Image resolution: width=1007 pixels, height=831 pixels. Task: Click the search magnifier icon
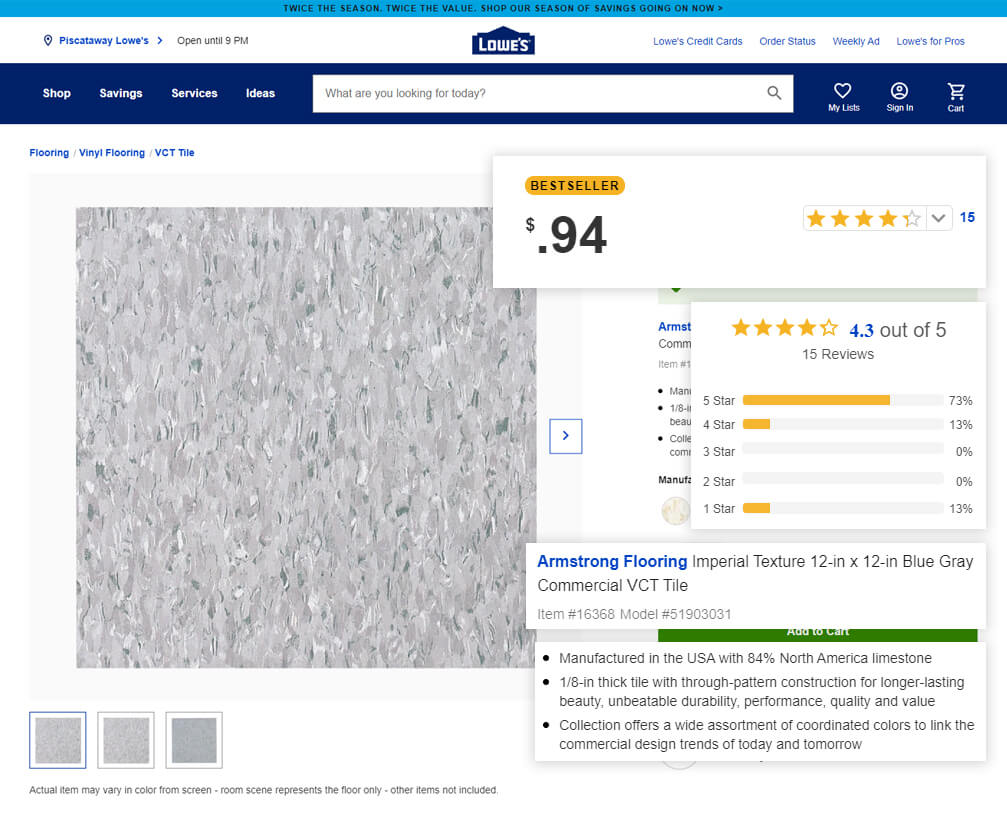tap(775, 93)
